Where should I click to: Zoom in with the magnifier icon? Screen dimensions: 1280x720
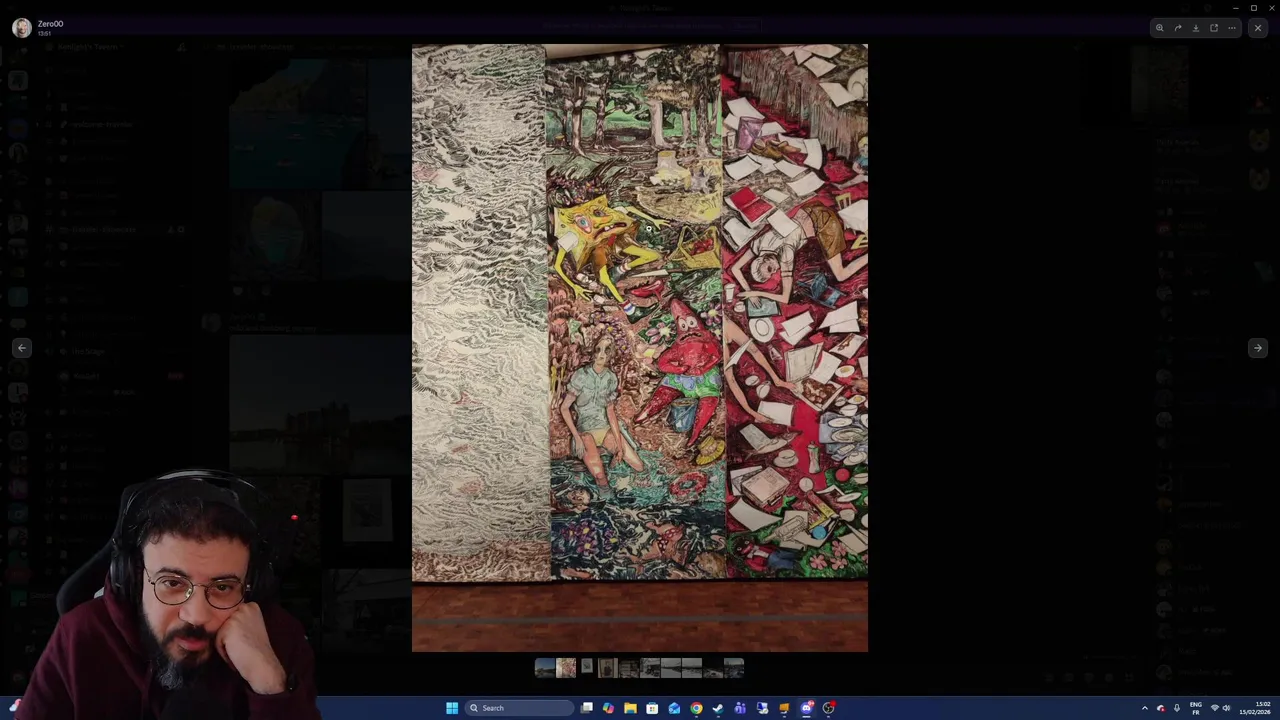click(1159, 28)
